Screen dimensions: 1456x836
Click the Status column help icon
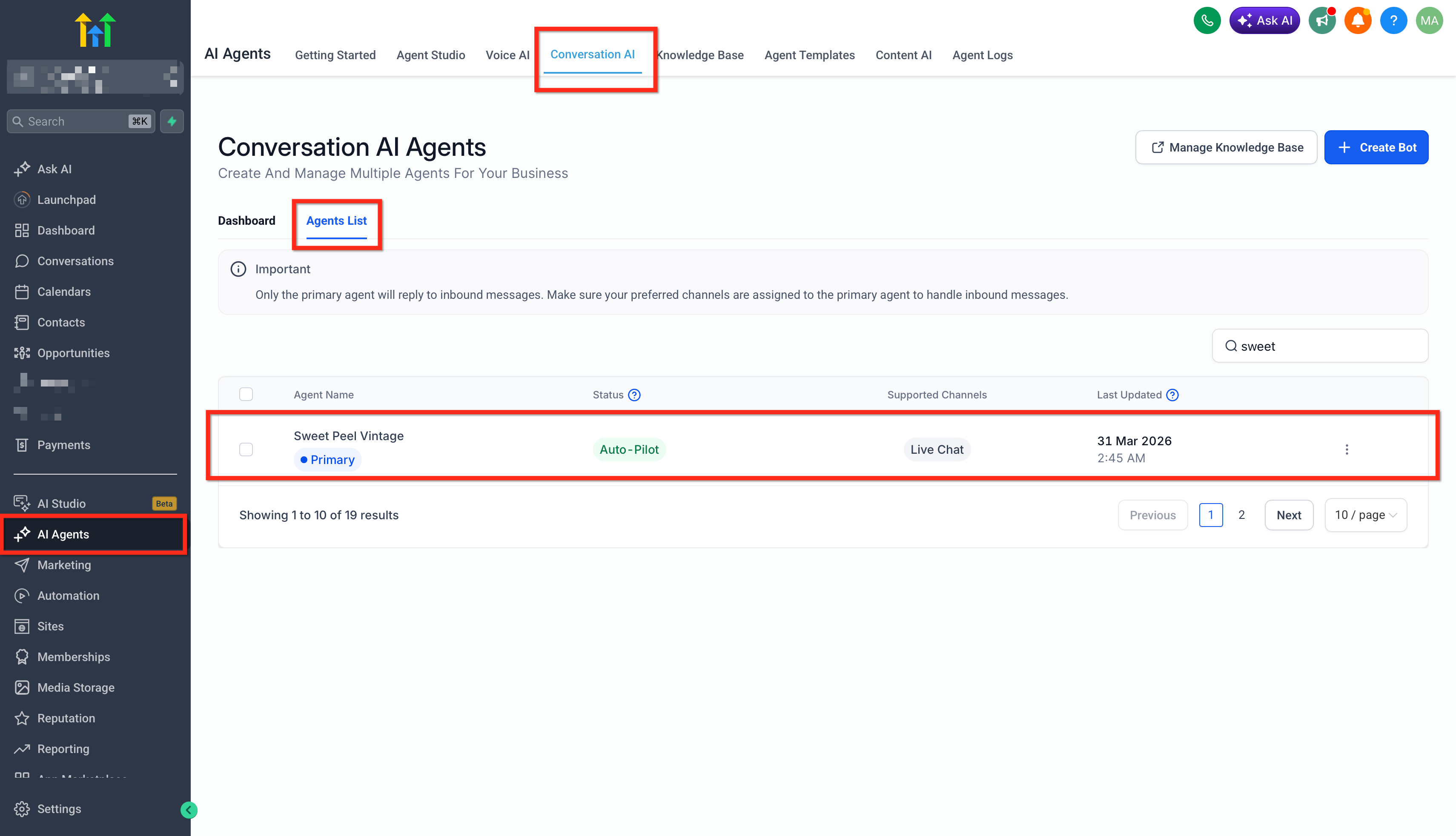634,395
